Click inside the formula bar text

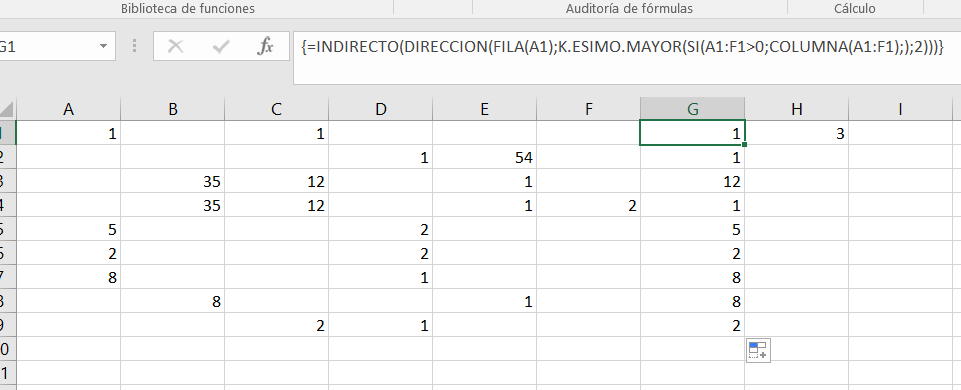[x=623, y=47]
